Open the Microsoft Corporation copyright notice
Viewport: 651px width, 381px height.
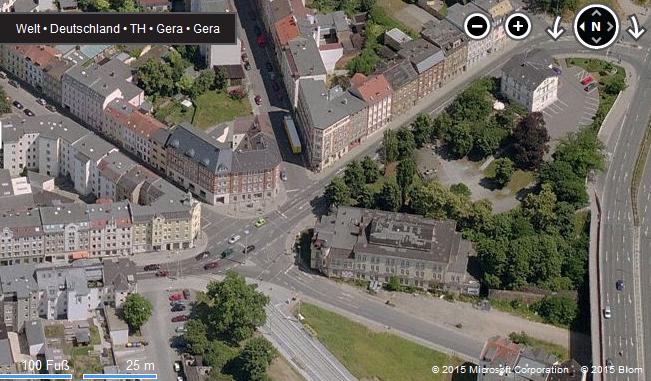500,369
